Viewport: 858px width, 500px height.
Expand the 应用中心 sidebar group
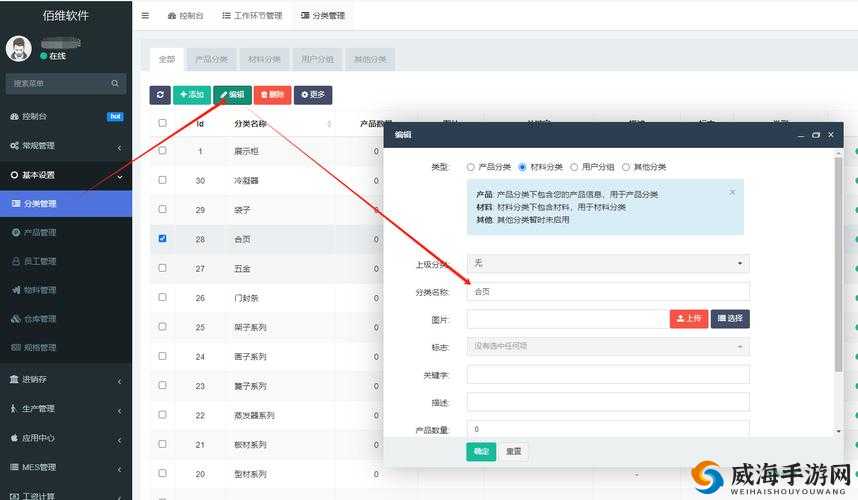point(66,438)
